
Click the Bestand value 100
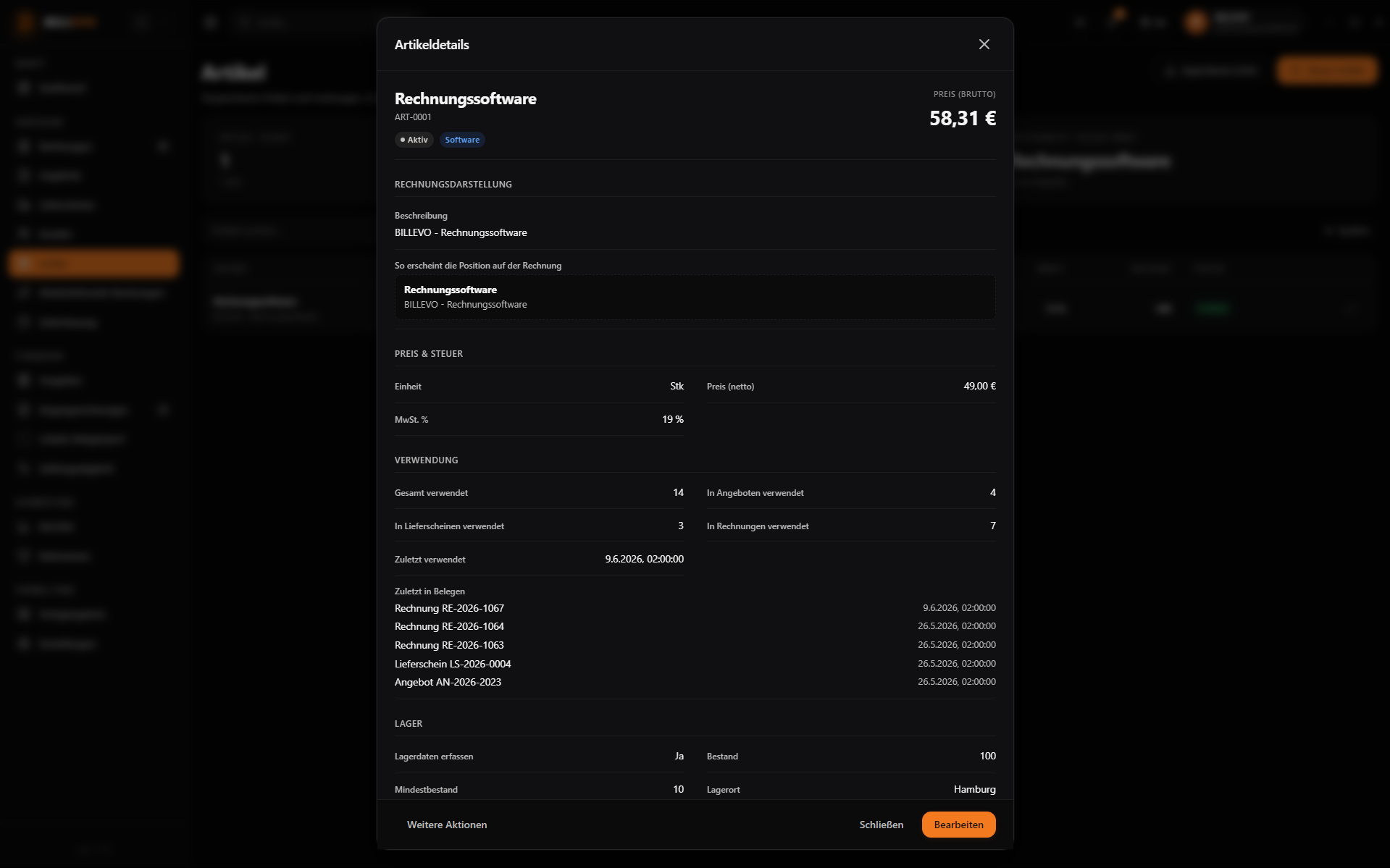click(x=987, y=756)
